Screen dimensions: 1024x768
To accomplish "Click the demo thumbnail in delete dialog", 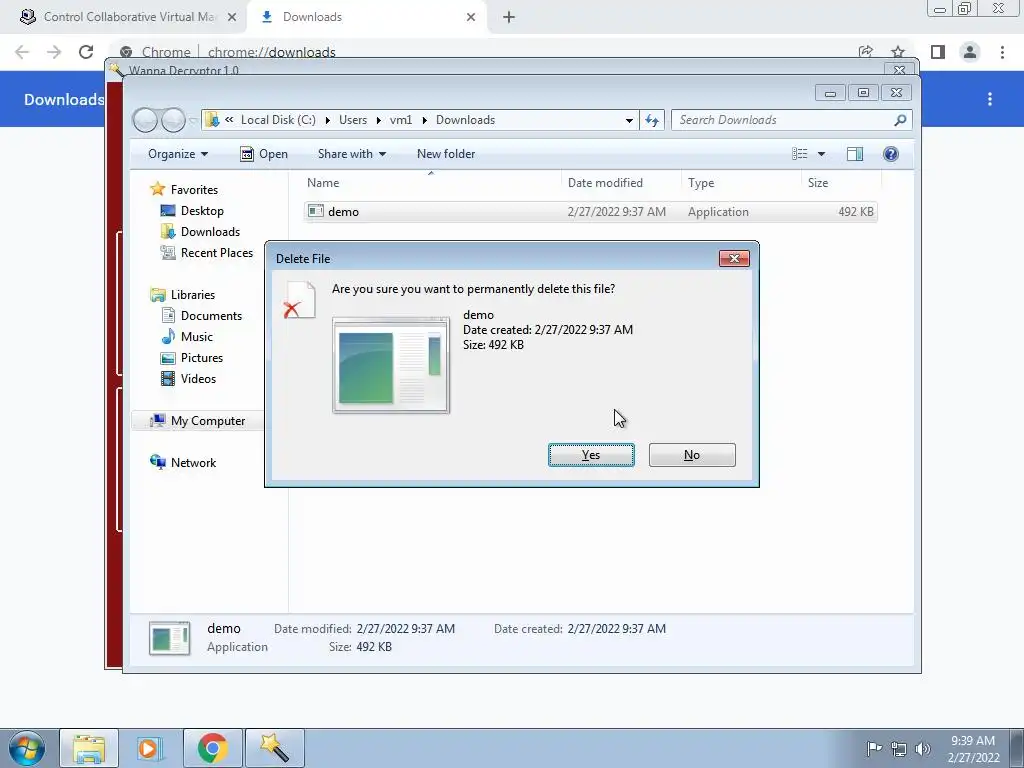I will [x=391, y=365].
